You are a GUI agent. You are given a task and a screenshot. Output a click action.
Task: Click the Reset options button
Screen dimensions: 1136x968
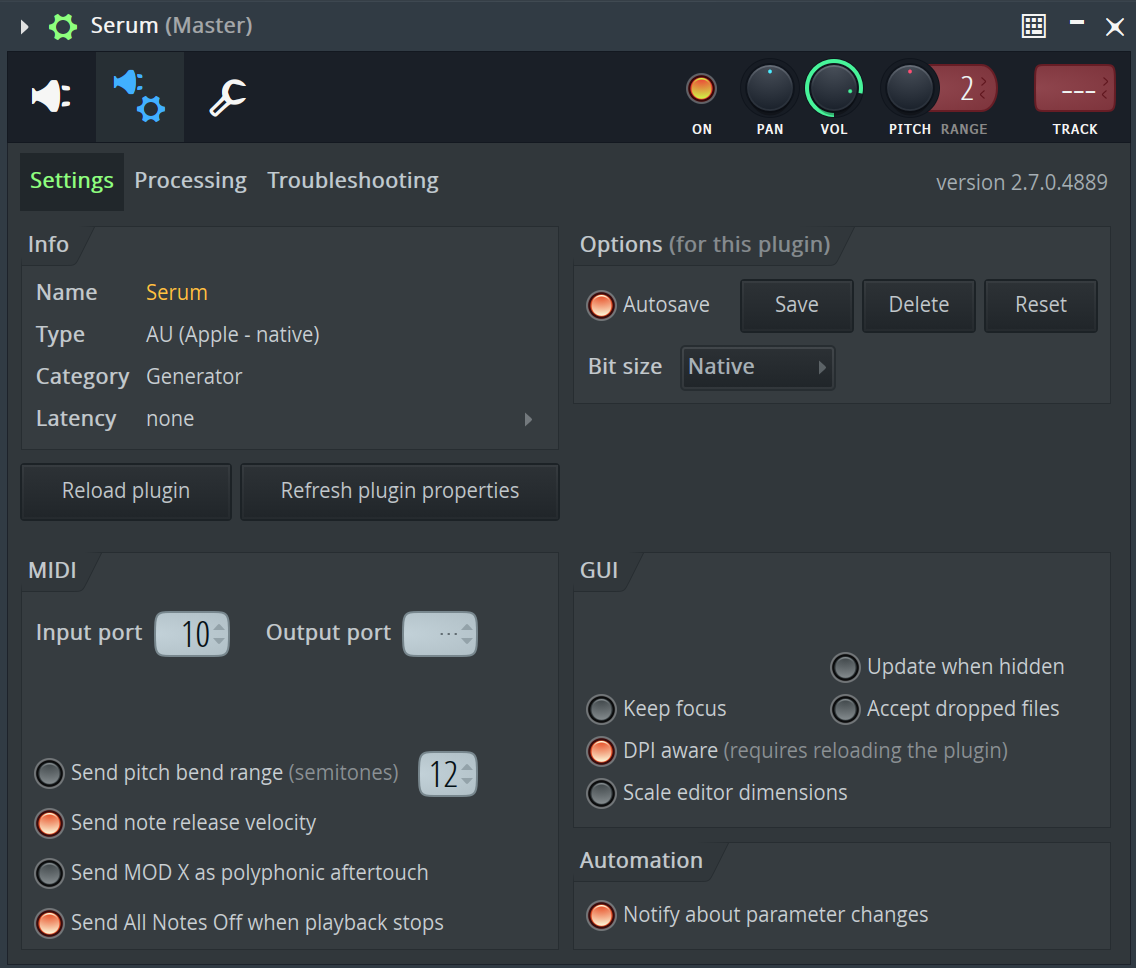pos(1041,305)
